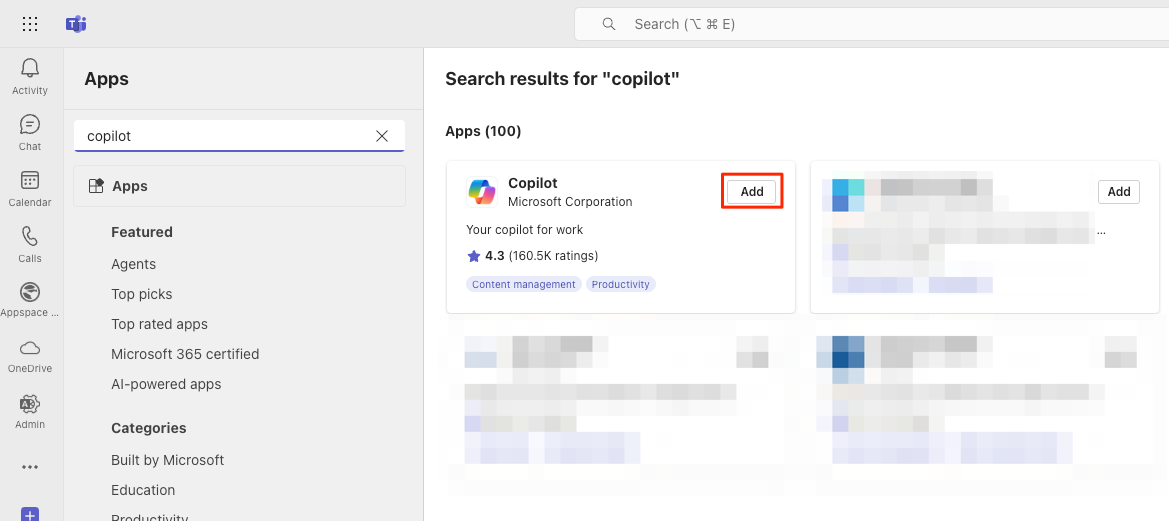1169x521 pixels.
Task: Open the OneDrive cloud icon
Action: pyautogui.click(x=30, y=347)
